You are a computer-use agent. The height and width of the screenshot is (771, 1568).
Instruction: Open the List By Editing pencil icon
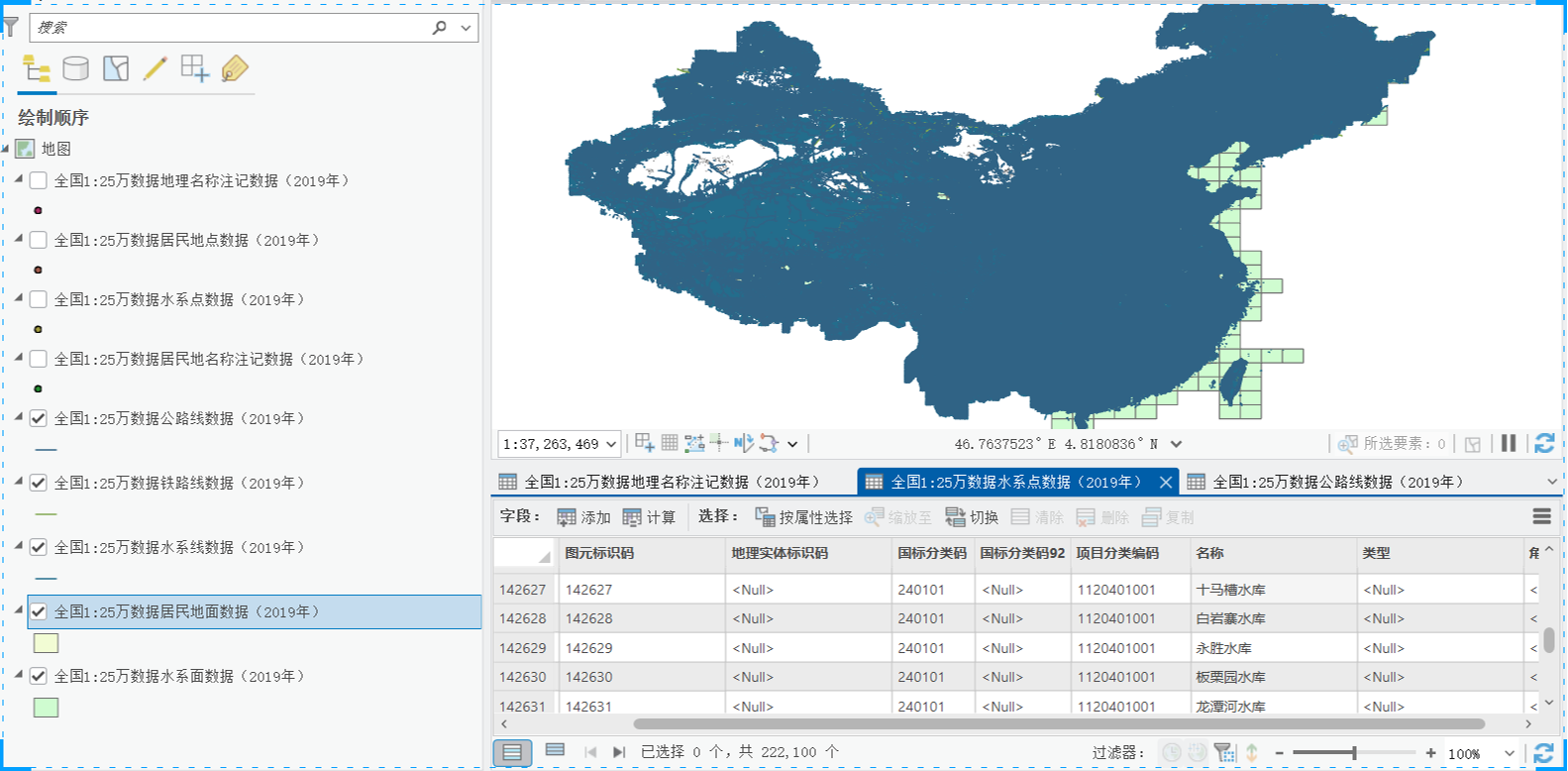pyautogui.click(x=156, y=68)
